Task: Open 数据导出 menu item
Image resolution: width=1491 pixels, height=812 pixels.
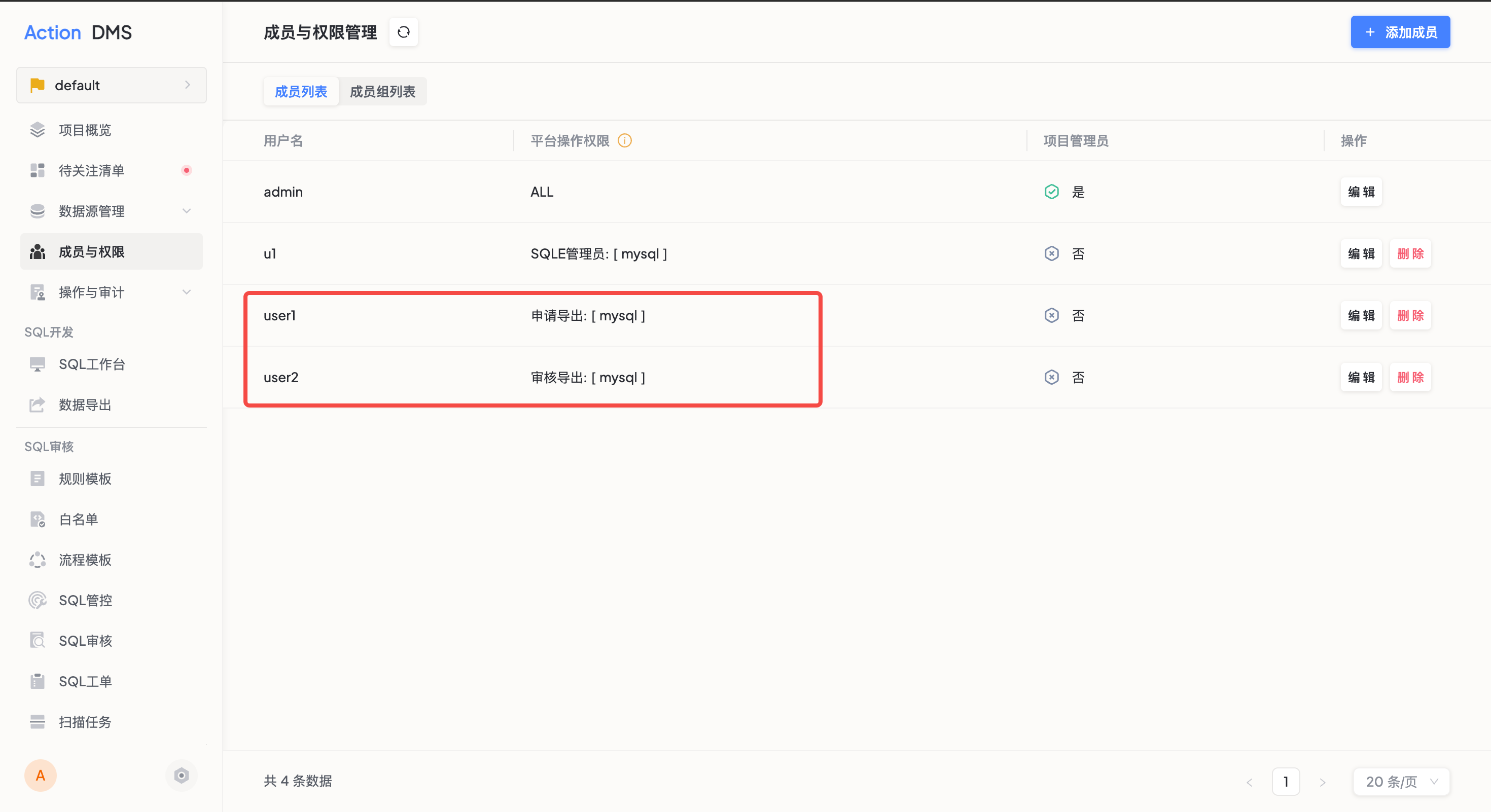Action: pos(112,405)
